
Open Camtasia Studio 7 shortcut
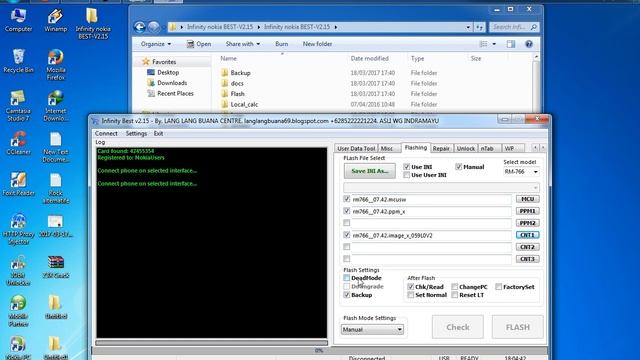[x=18, y=106]
